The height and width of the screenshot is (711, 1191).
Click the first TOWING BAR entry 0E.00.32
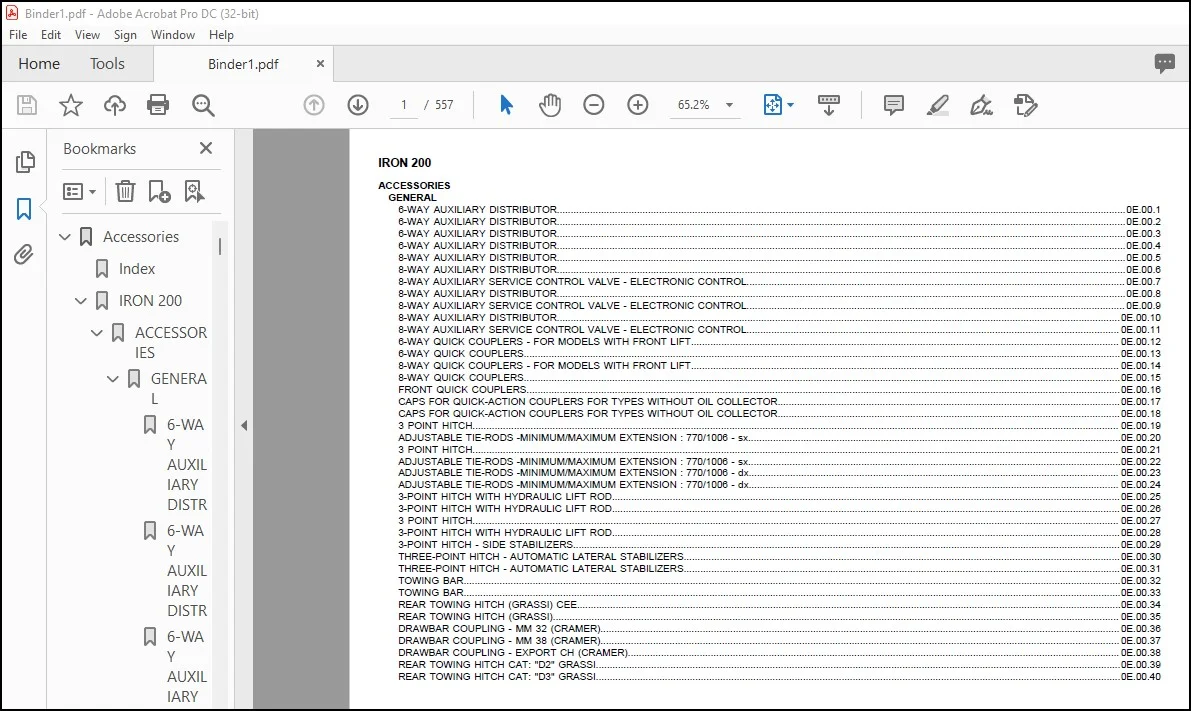[x=779, y=580]
